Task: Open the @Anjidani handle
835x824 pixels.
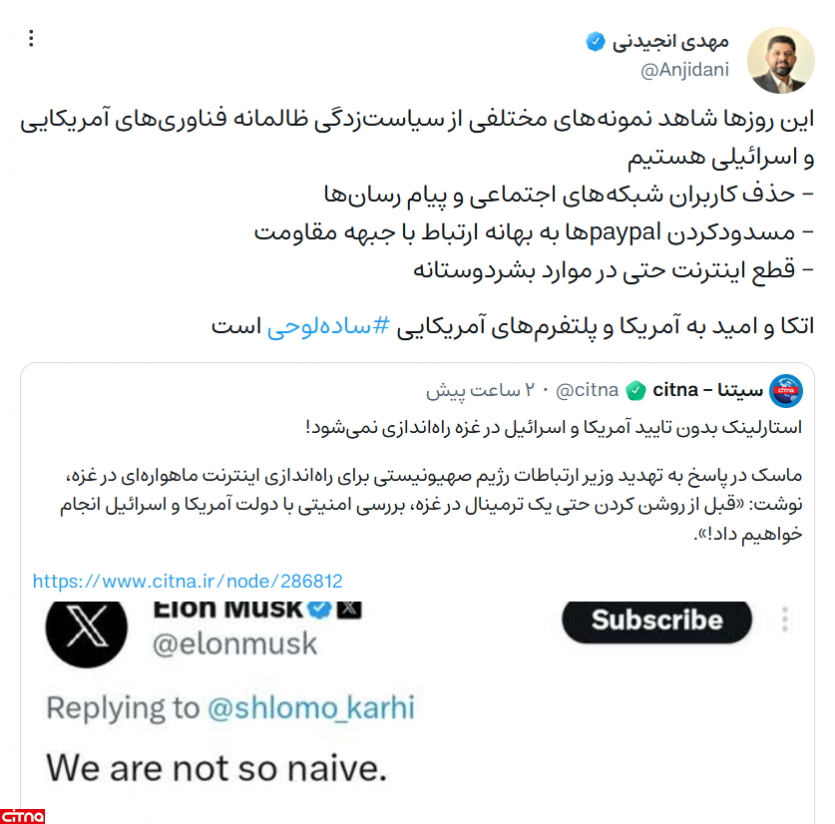Action: [x=684, y=69]
